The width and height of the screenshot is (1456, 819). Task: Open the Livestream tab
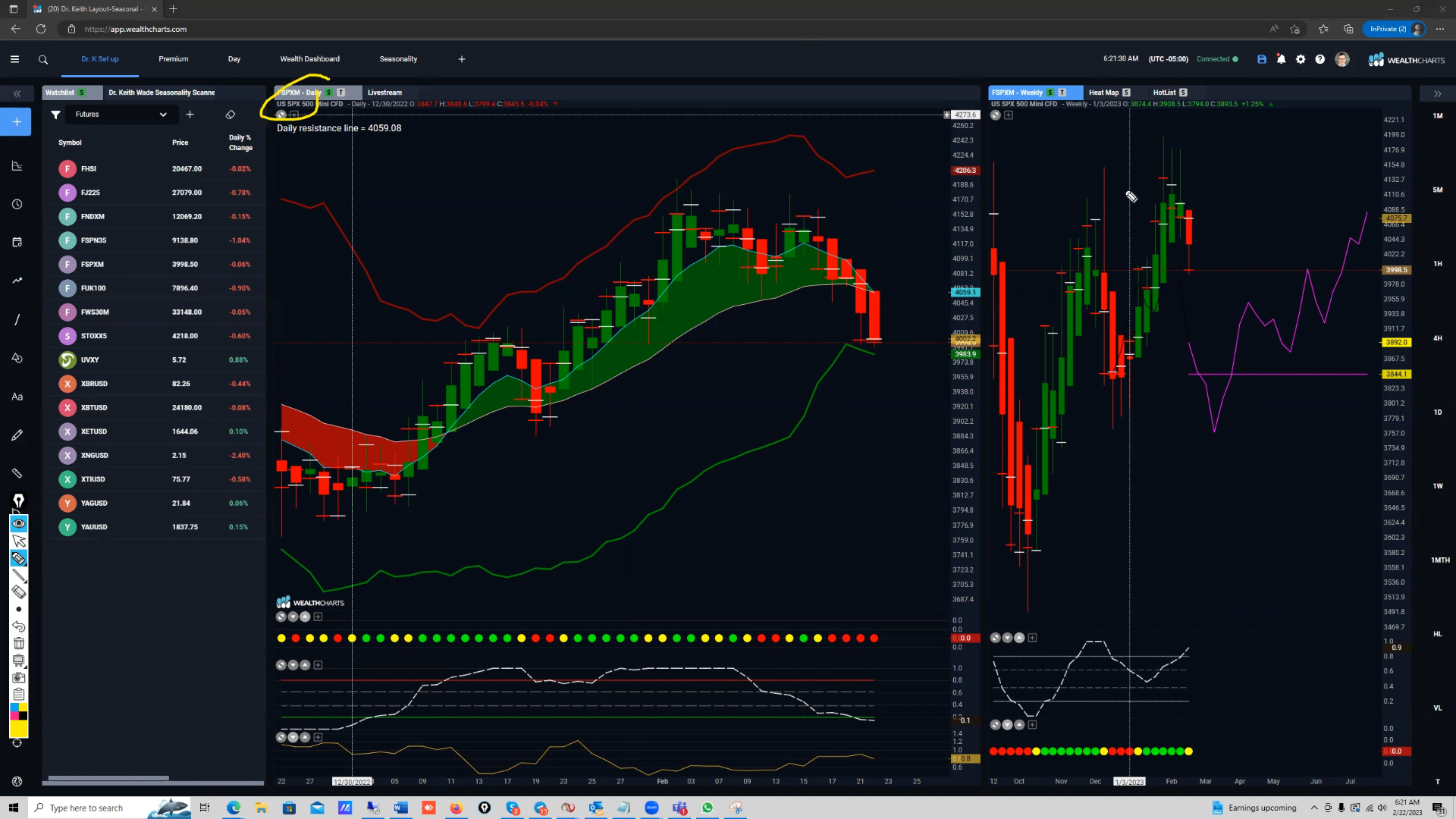coord(384,93)
